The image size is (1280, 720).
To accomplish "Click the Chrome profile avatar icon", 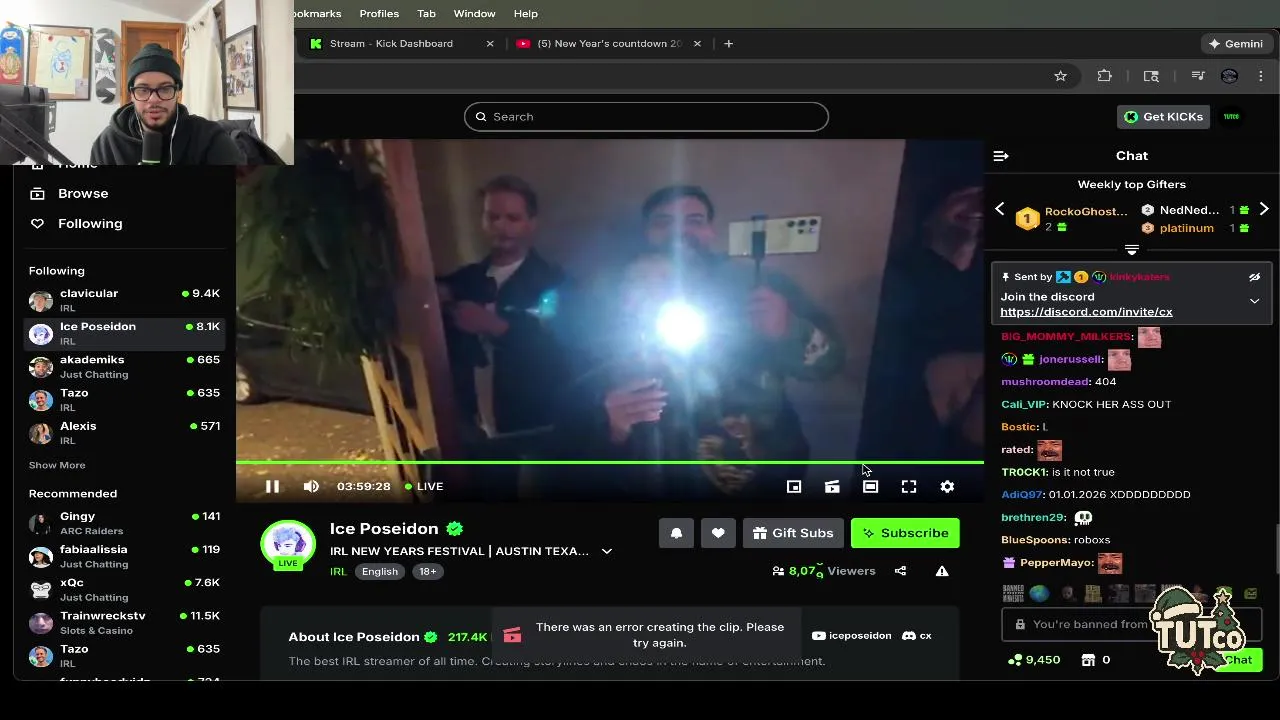I will click(1230, 76).
